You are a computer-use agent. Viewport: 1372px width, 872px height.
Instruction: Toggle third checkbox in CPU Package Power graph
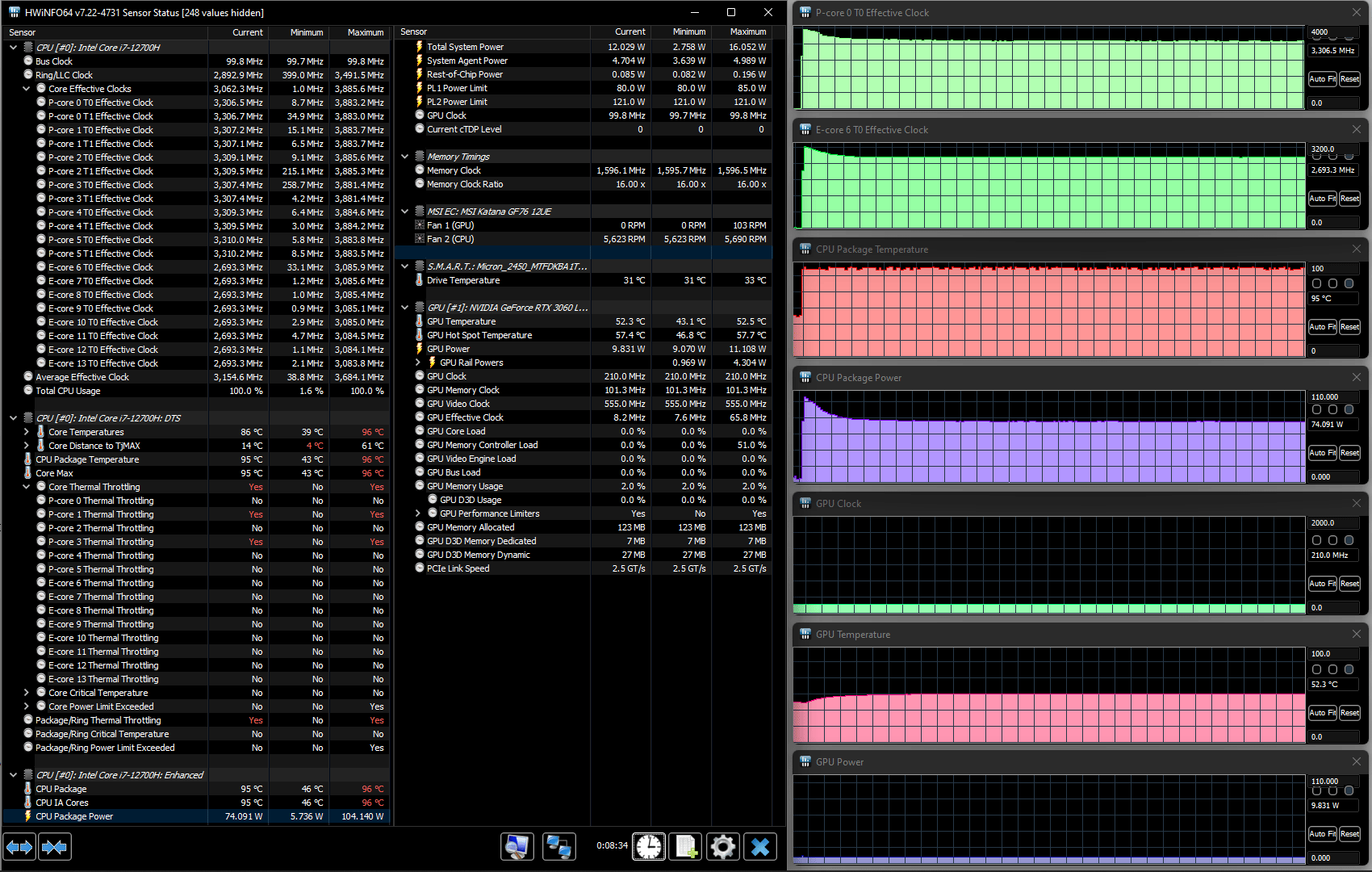(1349, 409)
